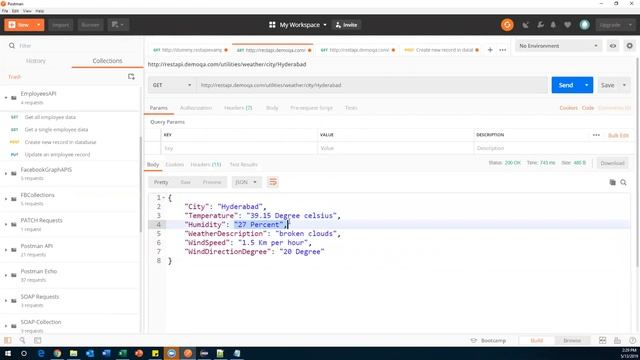
Task: Open the response Cookies tab
Action: coord(175,164)
